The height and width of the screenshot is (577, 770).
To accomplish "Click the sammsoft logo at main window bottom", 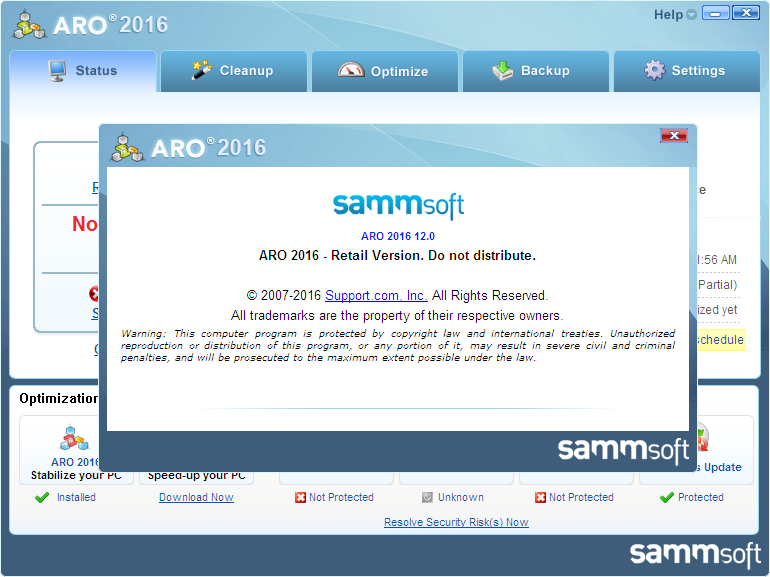I will 695,555.
